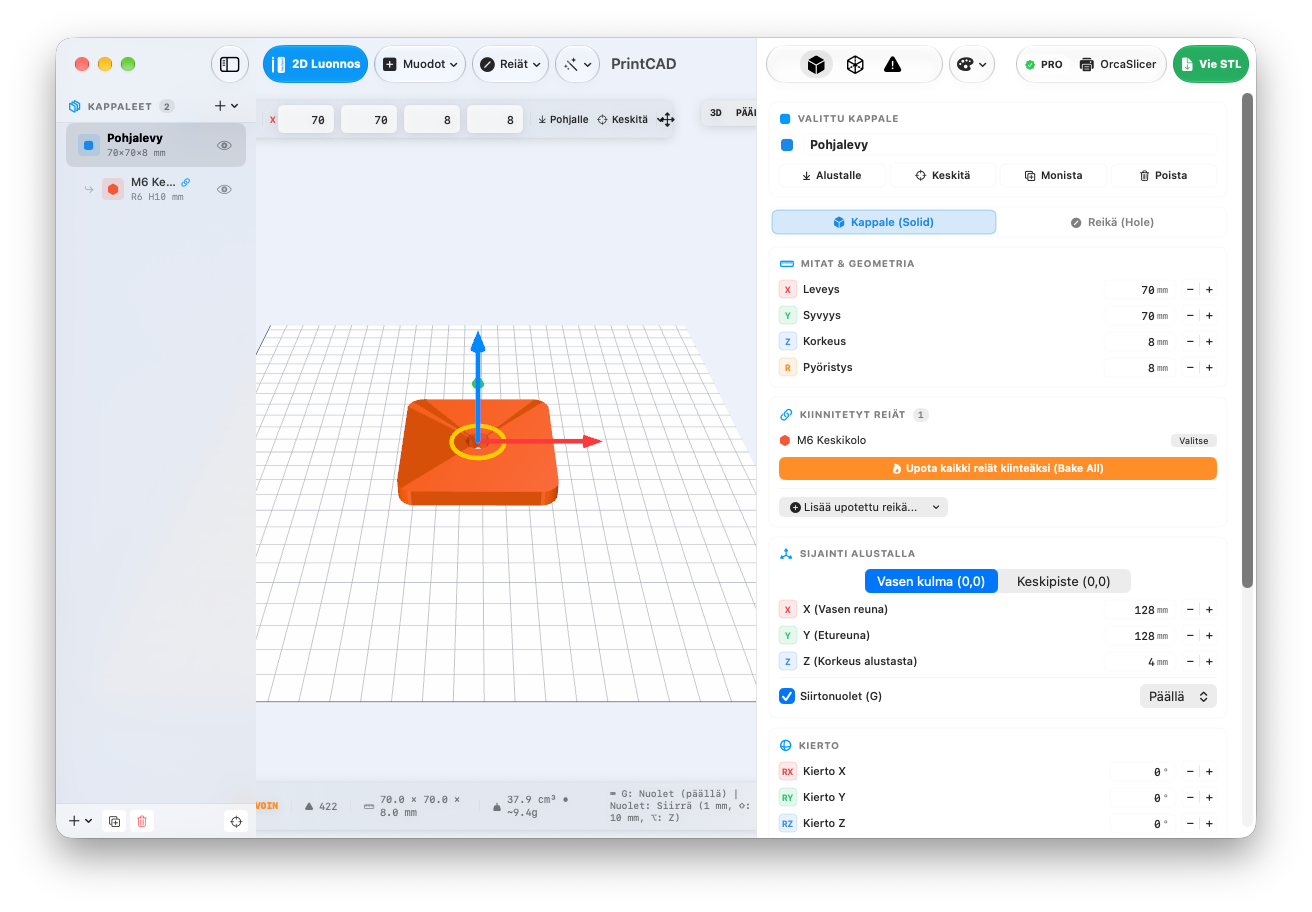1312x912 pixels.
Task: Select the solid cube view mode icon
Action: 817,64
